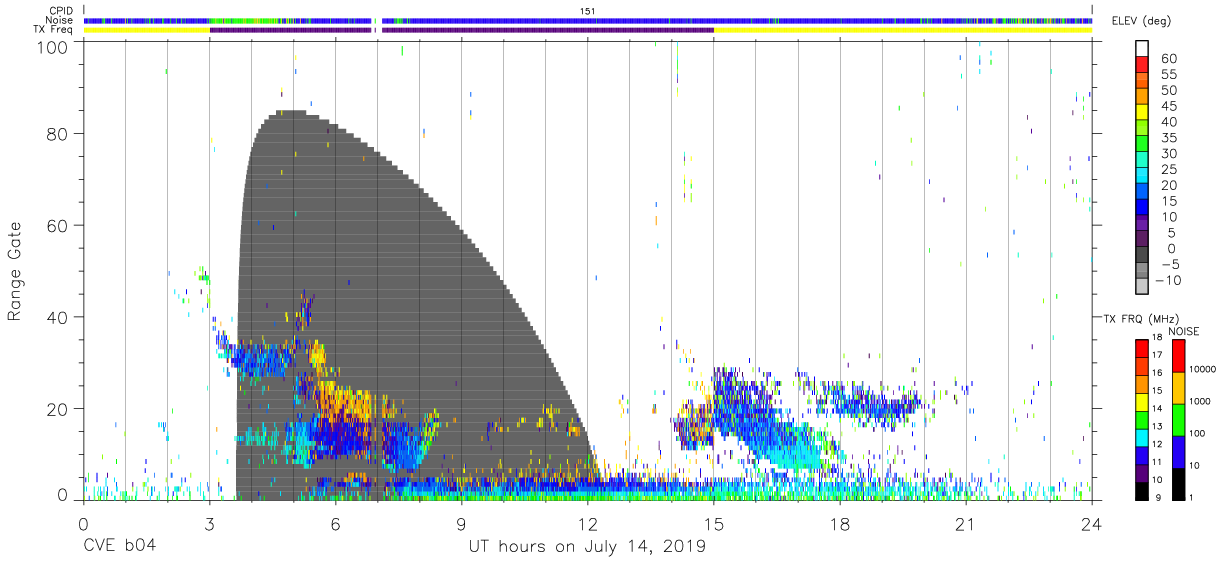Click the 6 tick on the UT hours axis
Image resolution: width=1228 pixels, height=567 pixels.
click(x=335, y=524)
